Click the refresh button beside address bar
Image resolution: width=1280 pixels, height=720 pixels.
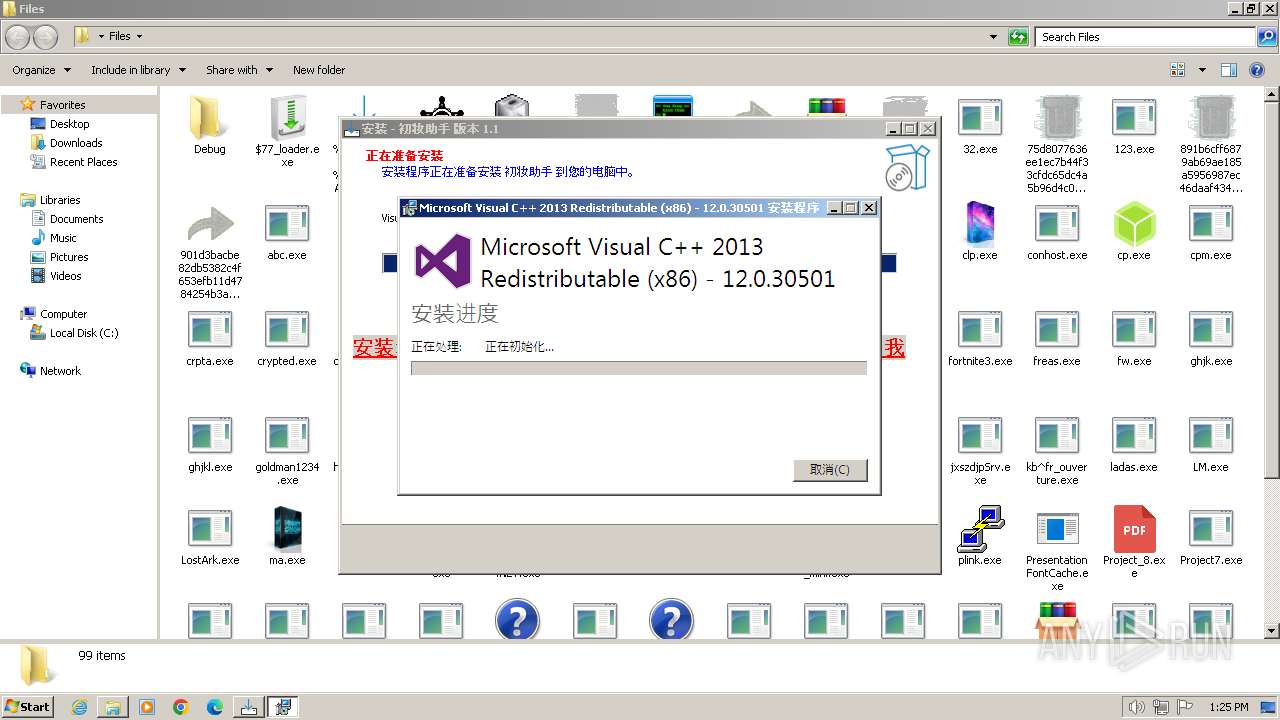(x=1018, y=37)
